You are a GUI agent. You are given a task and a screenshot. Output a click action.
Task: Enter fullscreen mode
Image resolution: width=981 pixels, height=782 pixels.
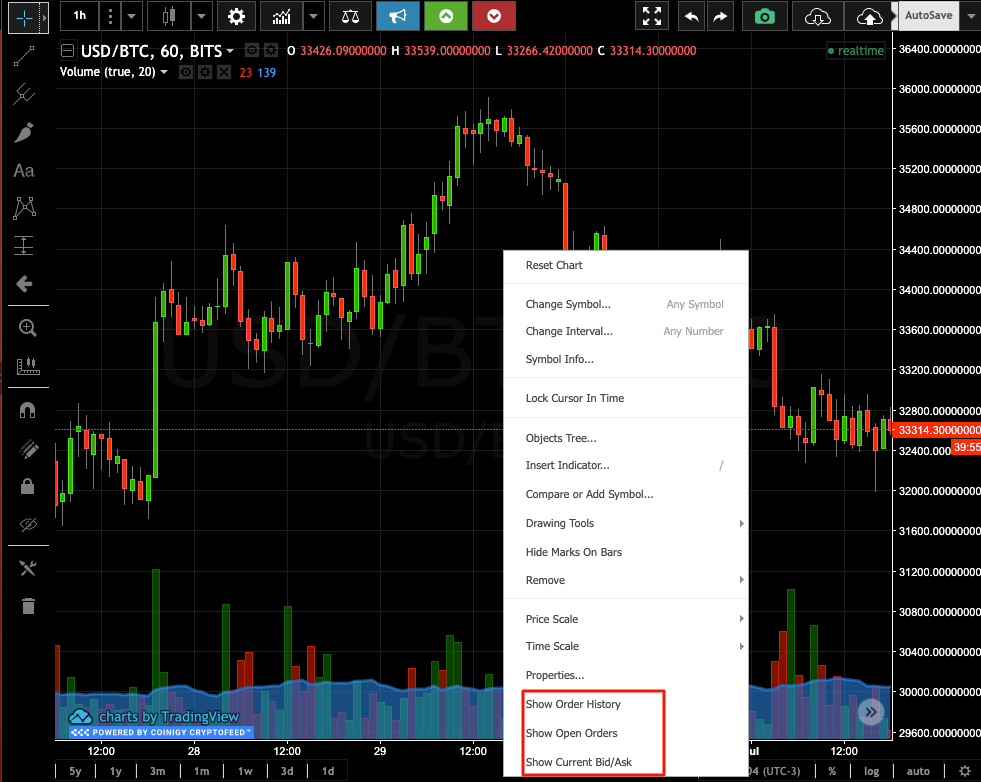[652, 16]
